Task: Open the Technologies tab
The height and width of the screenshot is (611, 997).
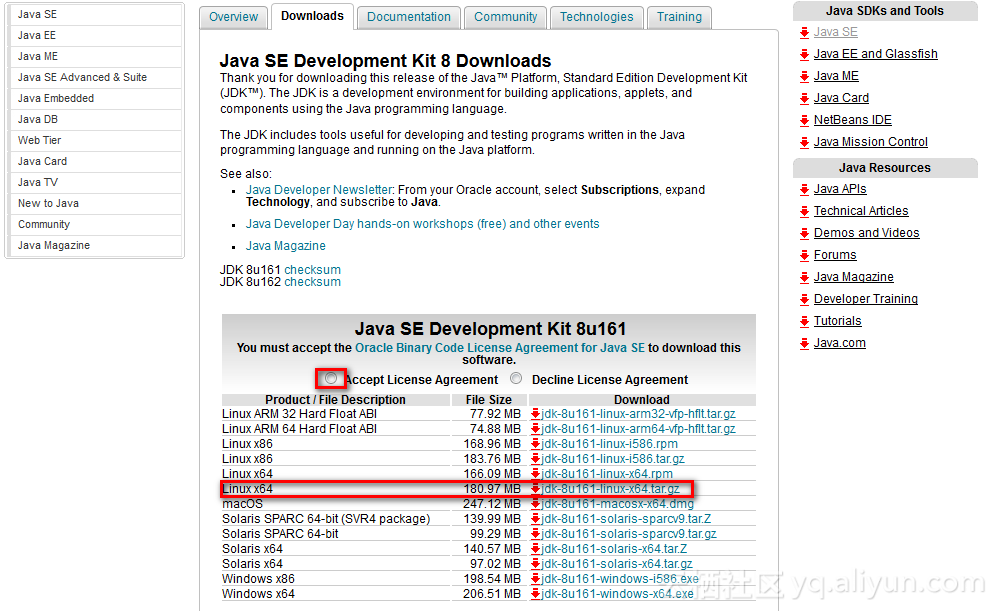Action: point(596,17)
